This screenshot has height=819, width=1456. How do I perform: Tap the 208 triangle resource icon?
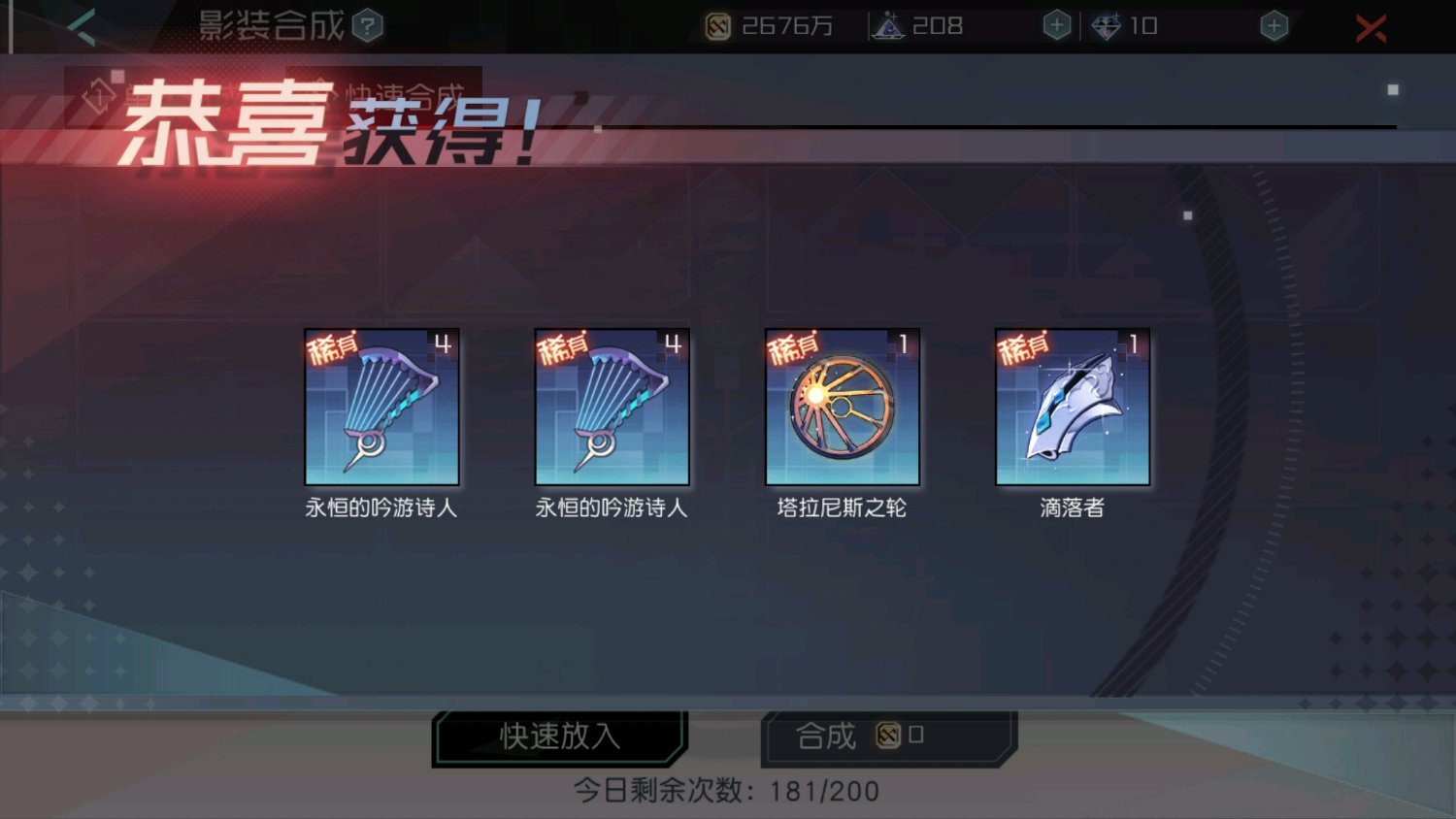tap(887, 26)
